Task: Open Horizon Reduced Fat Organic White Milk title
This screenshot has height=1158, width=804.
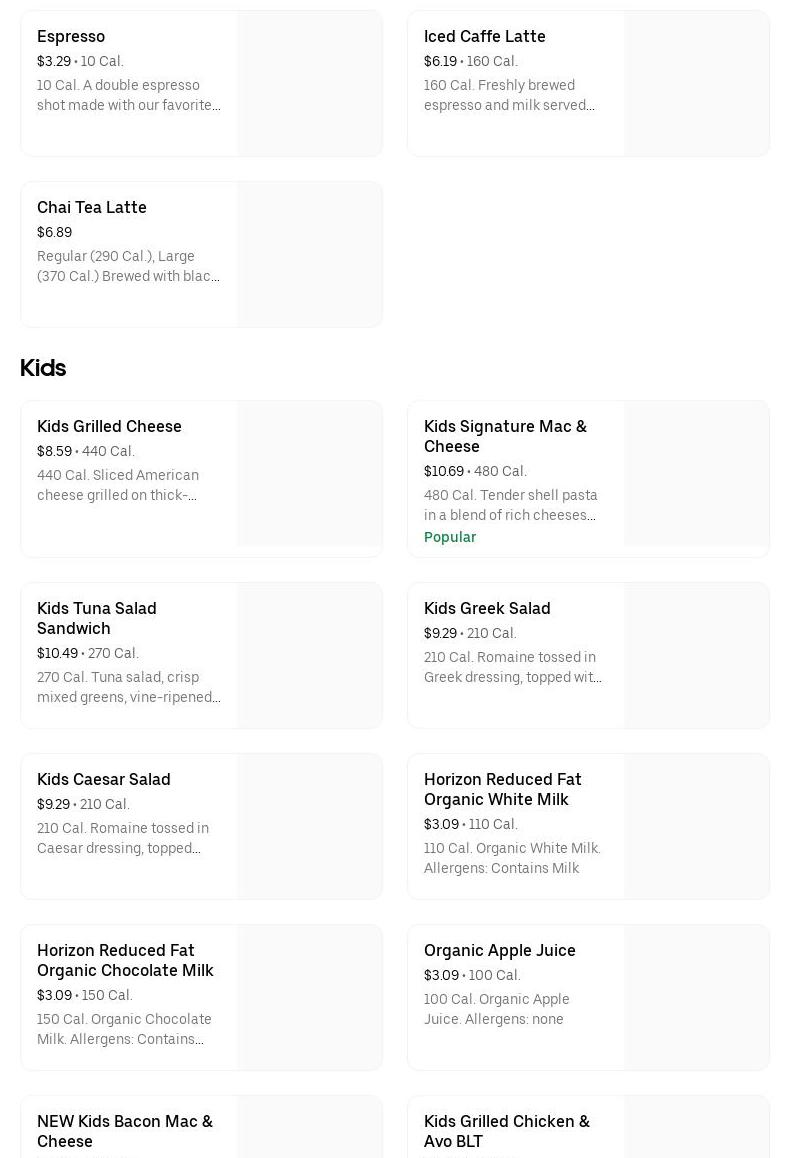Action: [502, 789]
